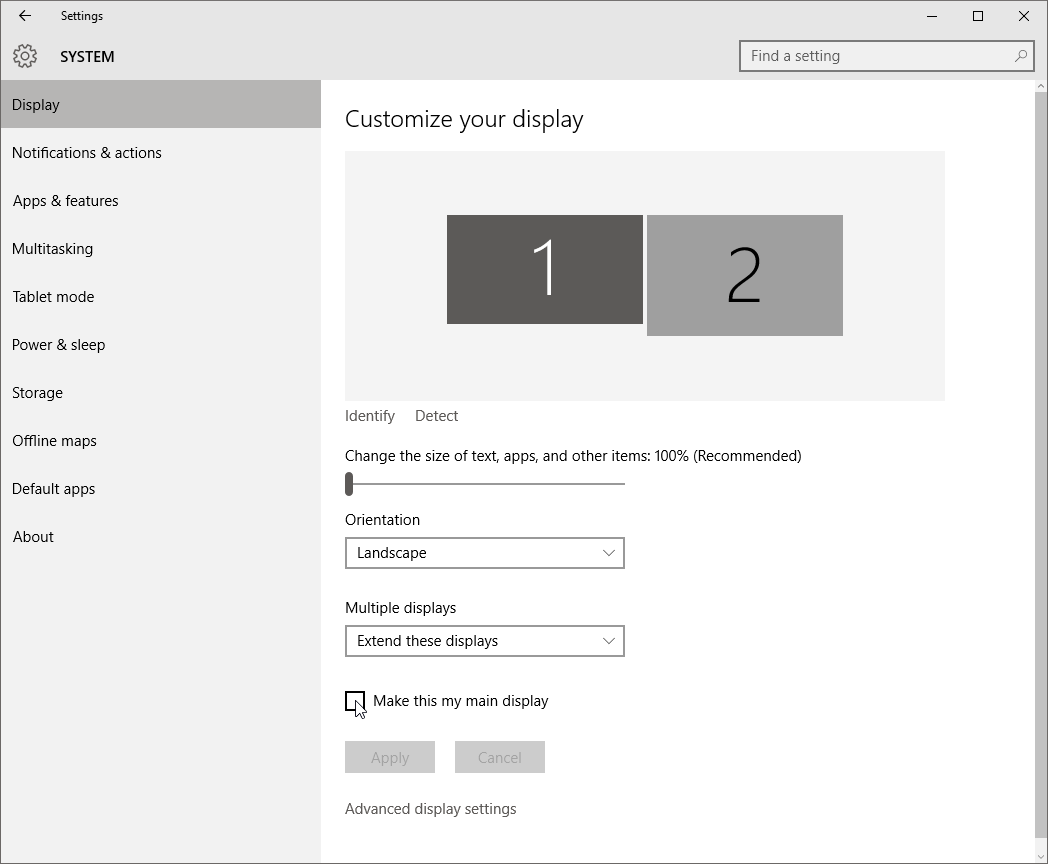This screenshot has width=1048, height=864.
Task: Select display monitor 1
Action: tap(545, 269)
